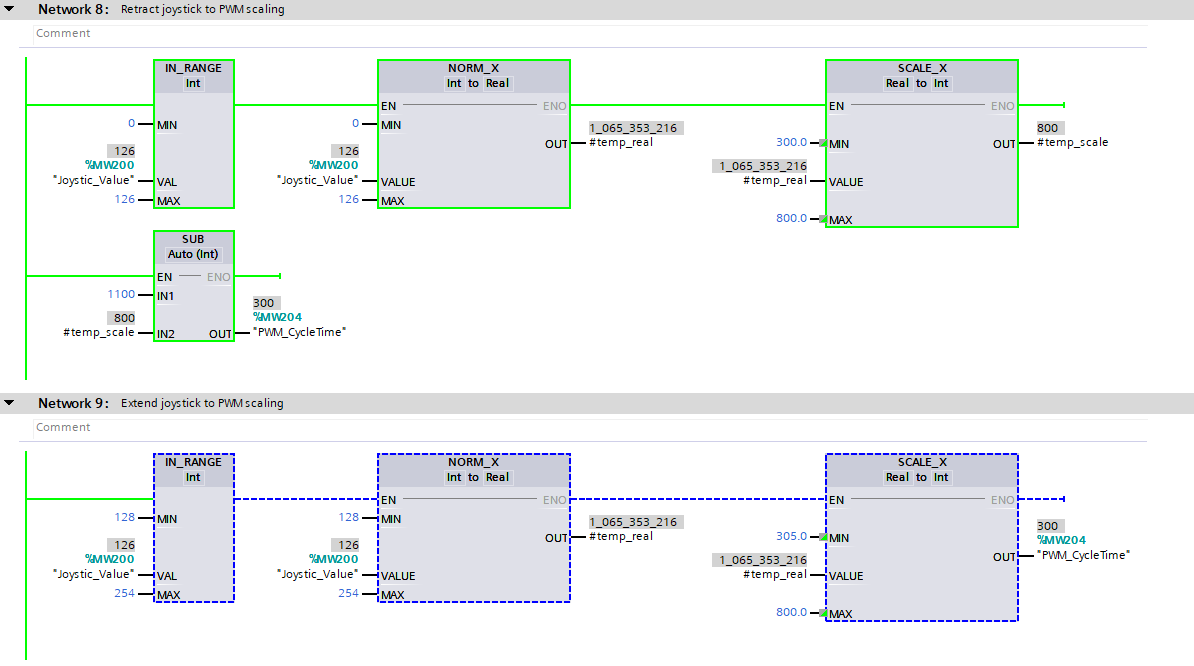1194x666 pixels.
Task: Open Real output type on Network 8 NORM_X
Action: [497, 83]
